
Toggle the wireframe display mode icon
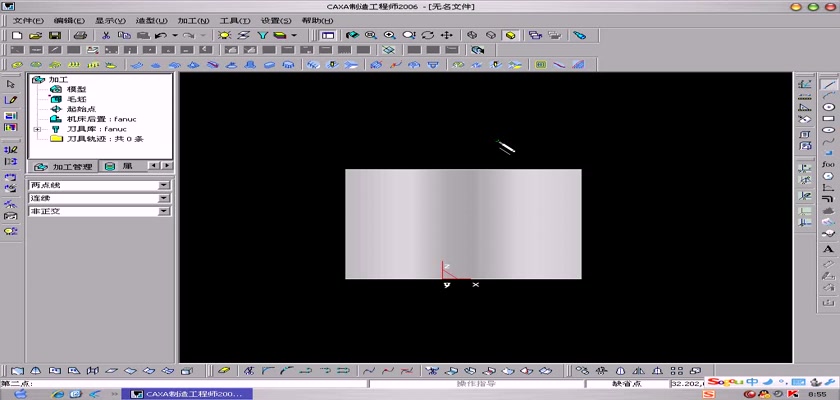pyautogui.click(x=472, y=35)
